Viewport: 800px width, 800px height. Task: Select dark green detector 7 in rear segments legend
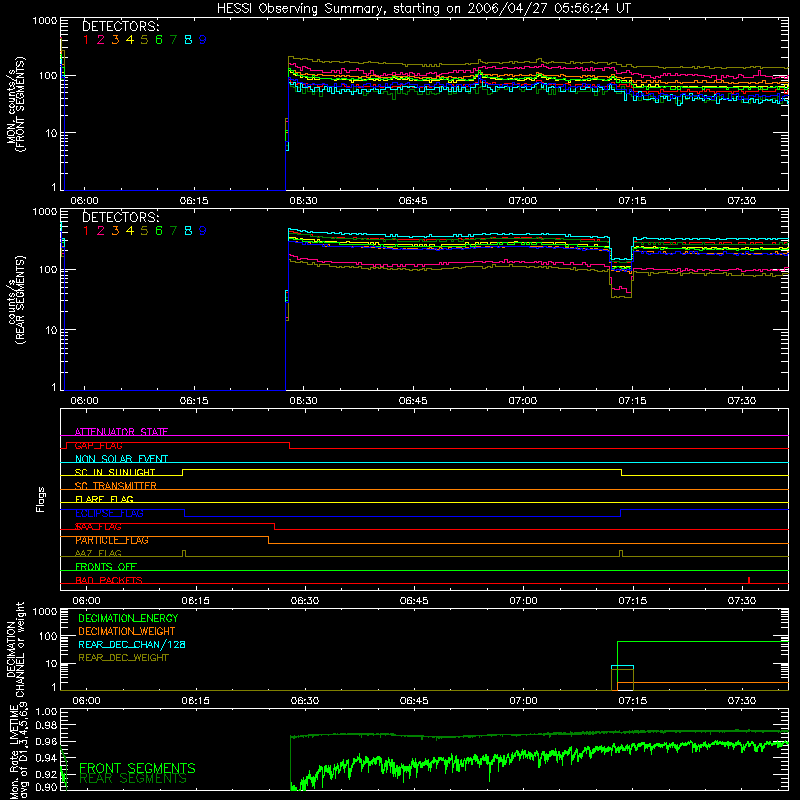coord(173,231)
